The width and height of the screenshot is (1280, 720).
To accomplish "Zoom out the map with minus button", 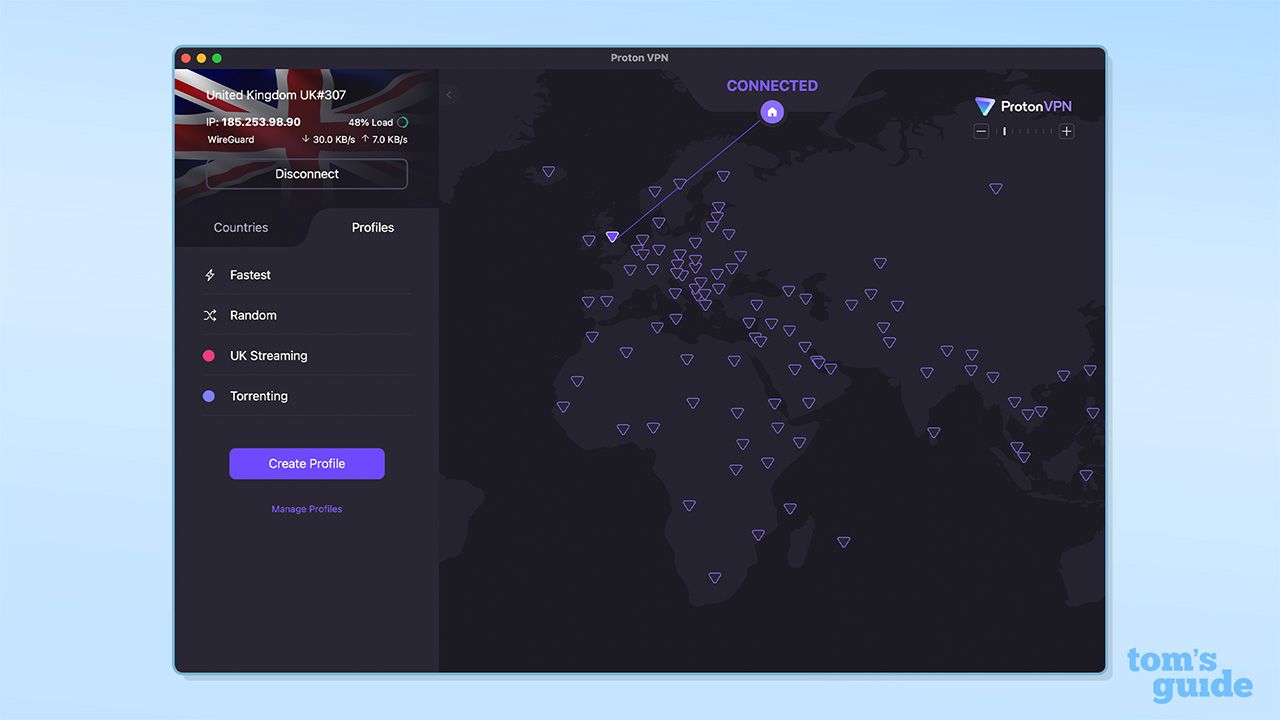I will click(x=982, y=131).
